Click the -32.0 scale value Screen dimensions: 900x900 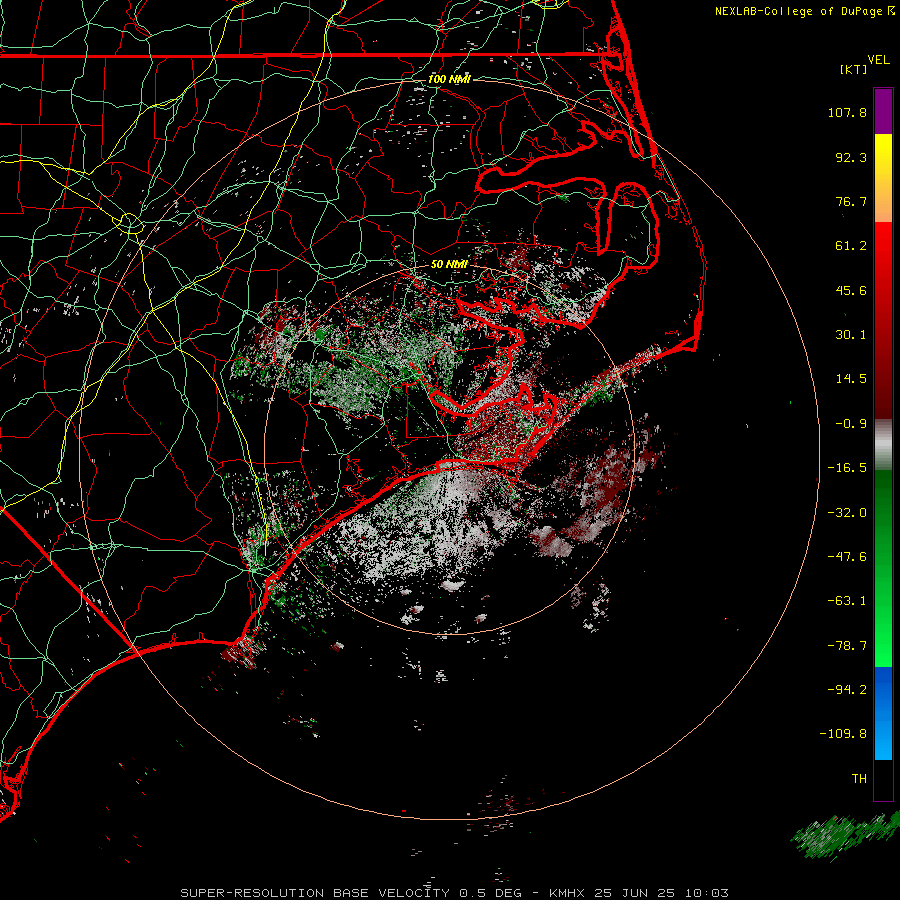pos(847,513)
